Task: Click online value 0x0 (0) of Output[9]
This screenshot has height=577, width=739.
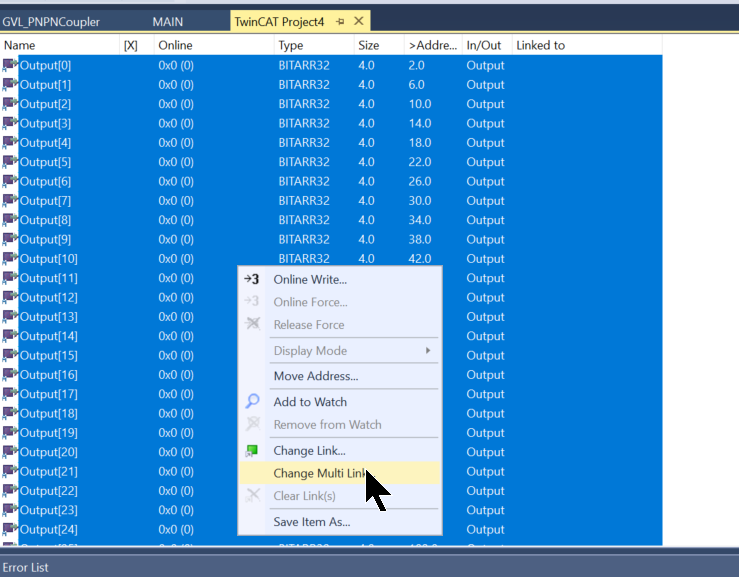Action: click(x=176, y=239)
